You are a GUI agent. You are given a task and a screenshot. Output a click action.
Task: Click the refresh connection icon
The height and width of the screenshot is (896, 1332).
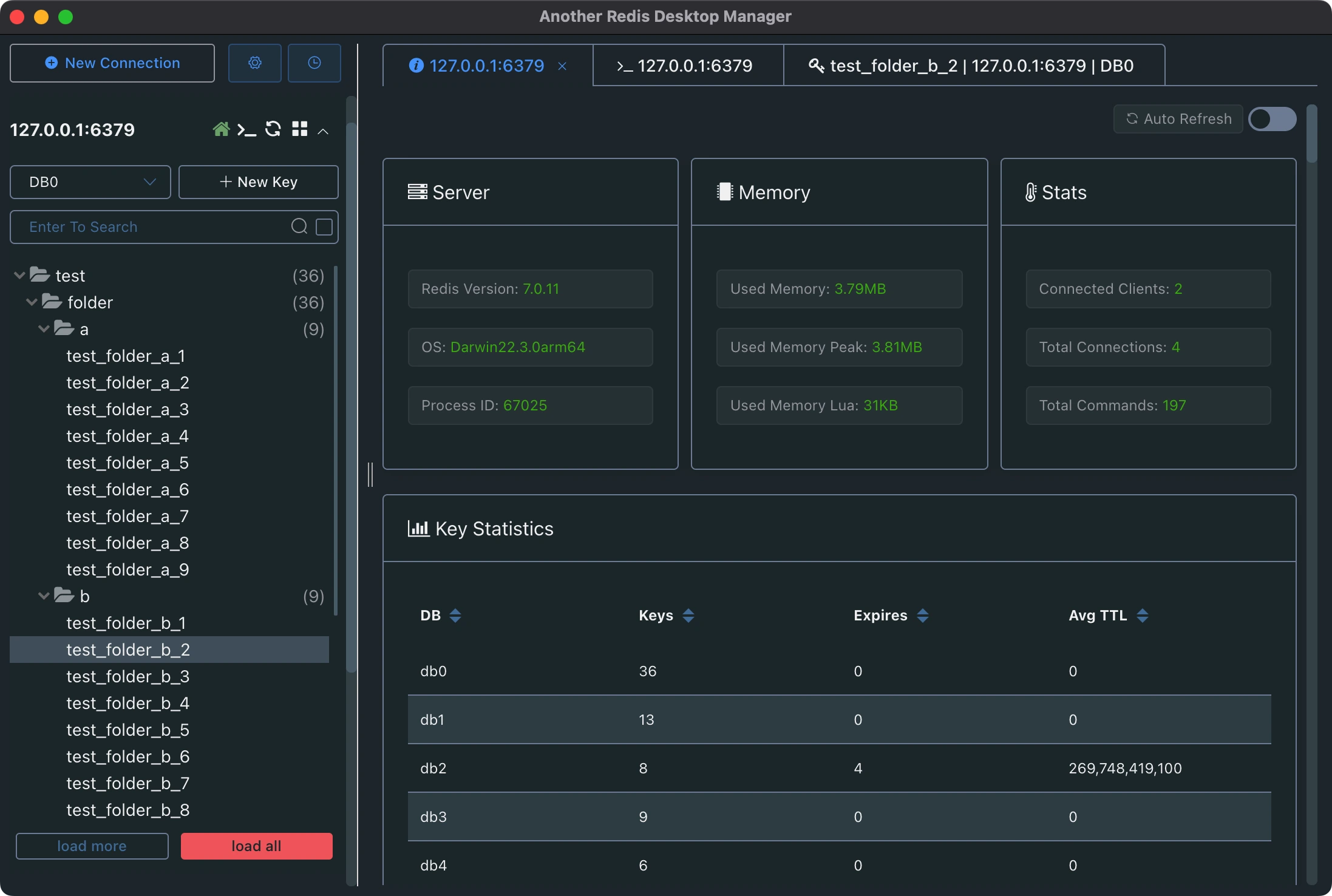point(273,129)
